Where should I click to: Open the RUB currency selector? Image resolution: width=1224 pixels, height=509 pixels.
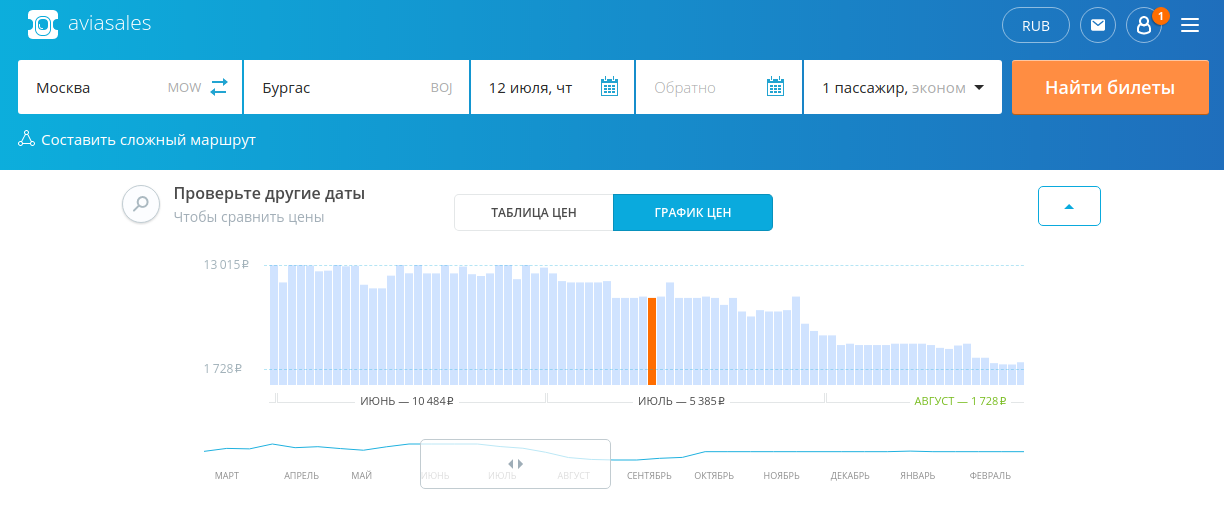[1036, 25]
